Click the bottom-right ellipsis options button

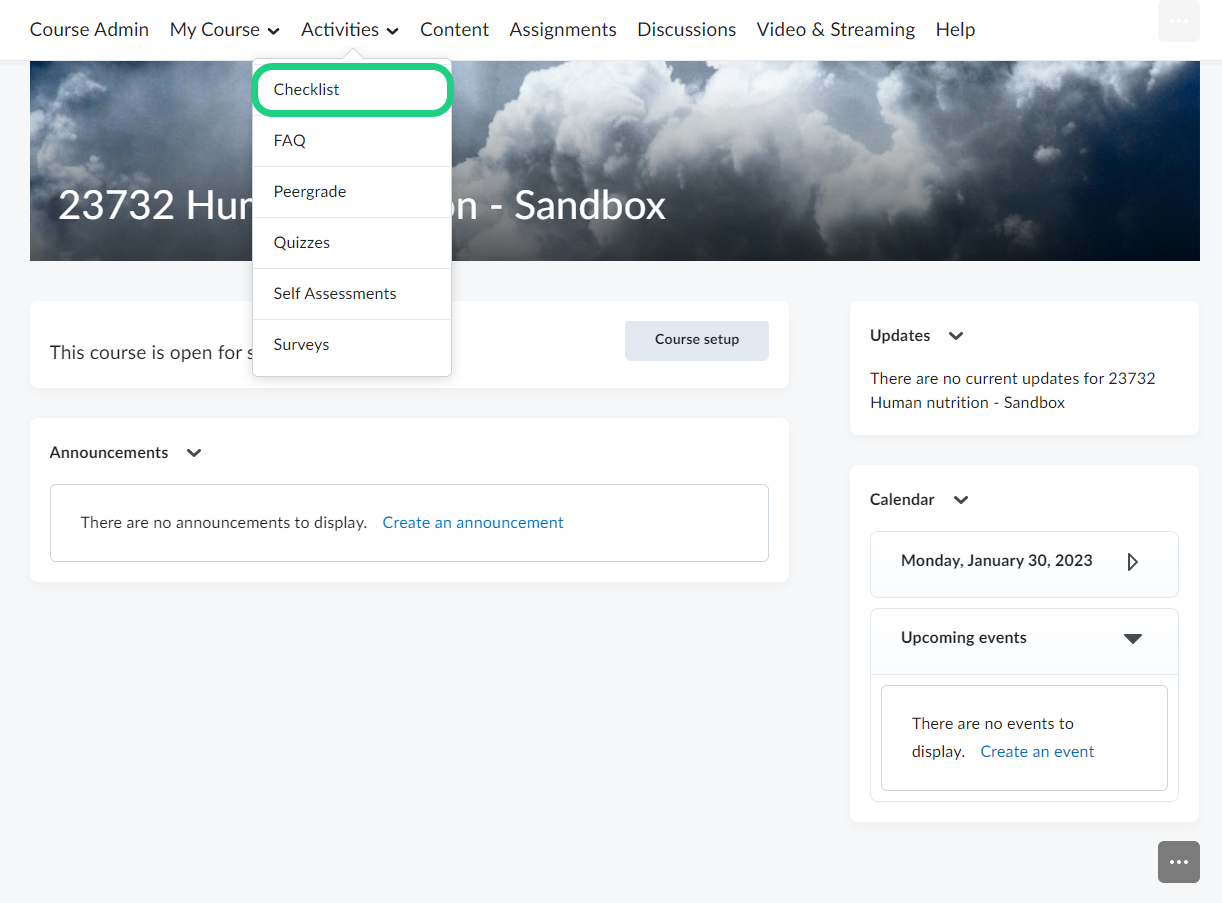click(1178, 862)
